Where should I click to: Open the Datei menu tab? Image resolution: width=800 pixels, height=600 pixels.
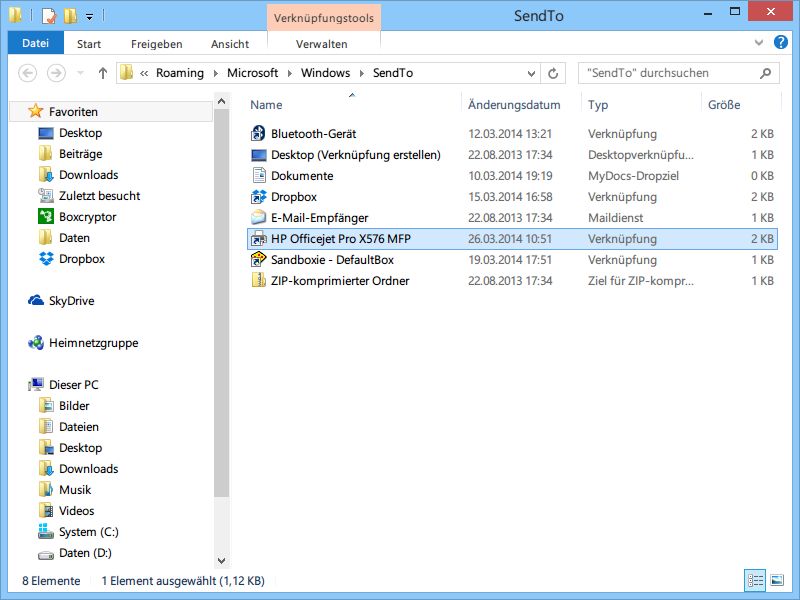click(36, 43)
